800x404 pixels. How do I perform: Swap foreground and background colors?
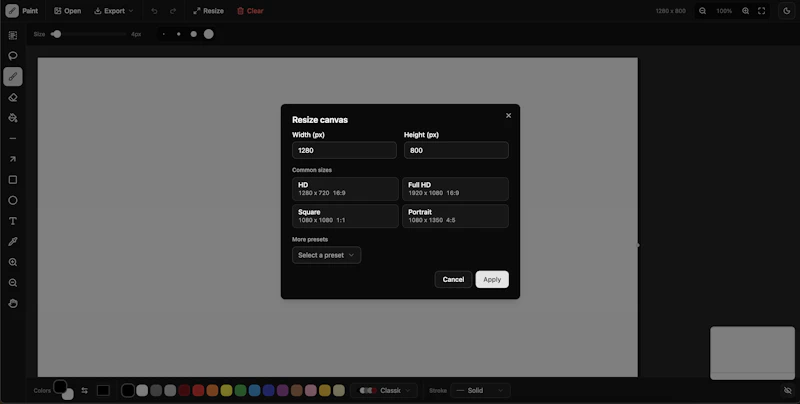click(85, 390)
